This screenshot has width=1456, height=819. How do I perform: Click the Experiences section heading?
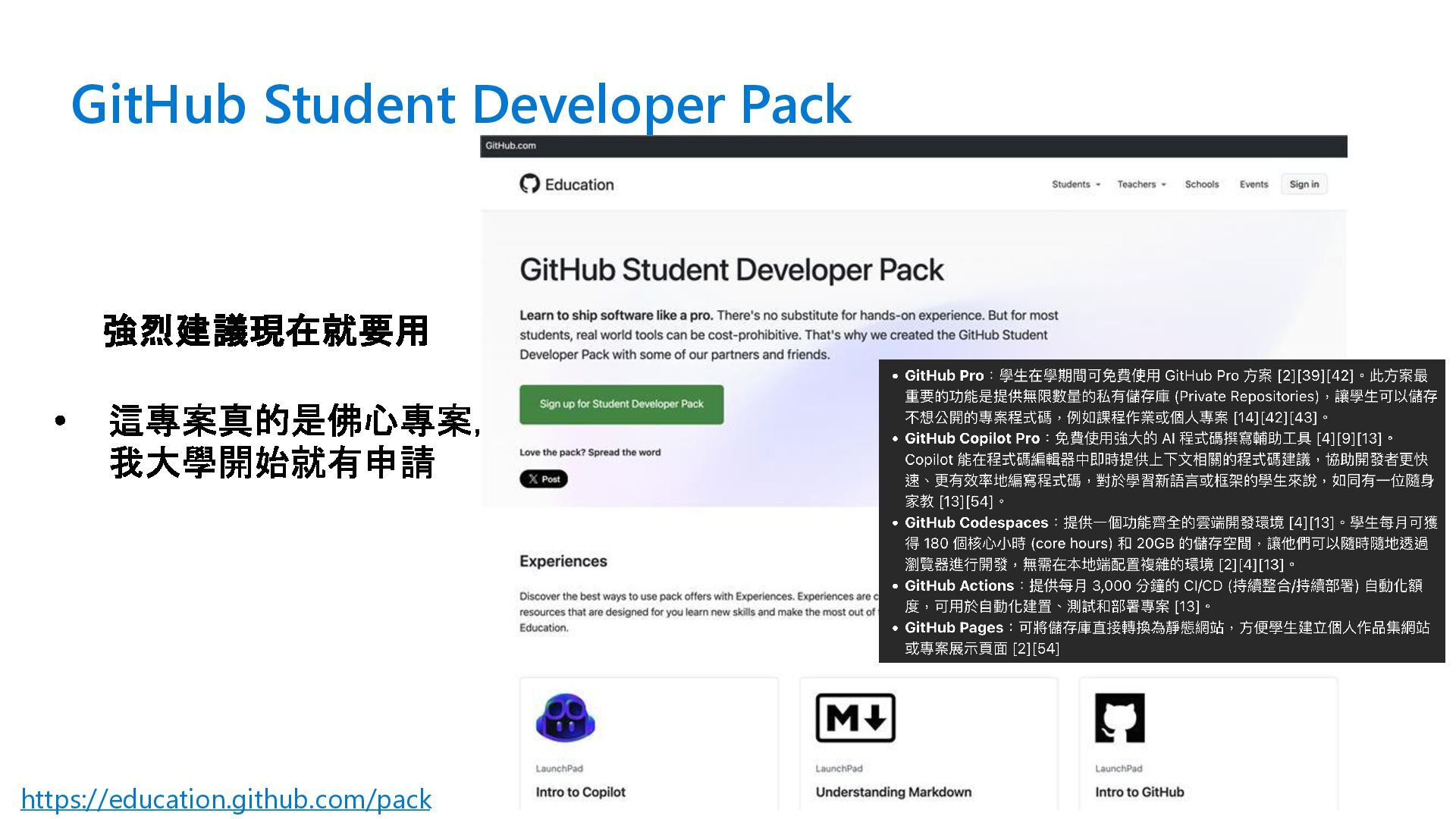(563, 561)
